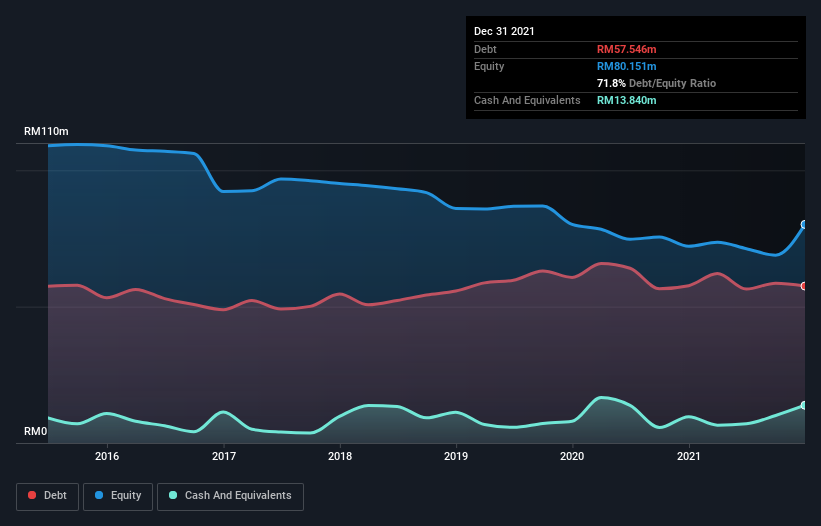Toggle Cash And Equivalents legend button
The height and width of the screenshot is (526, 821).
(230, 496)
